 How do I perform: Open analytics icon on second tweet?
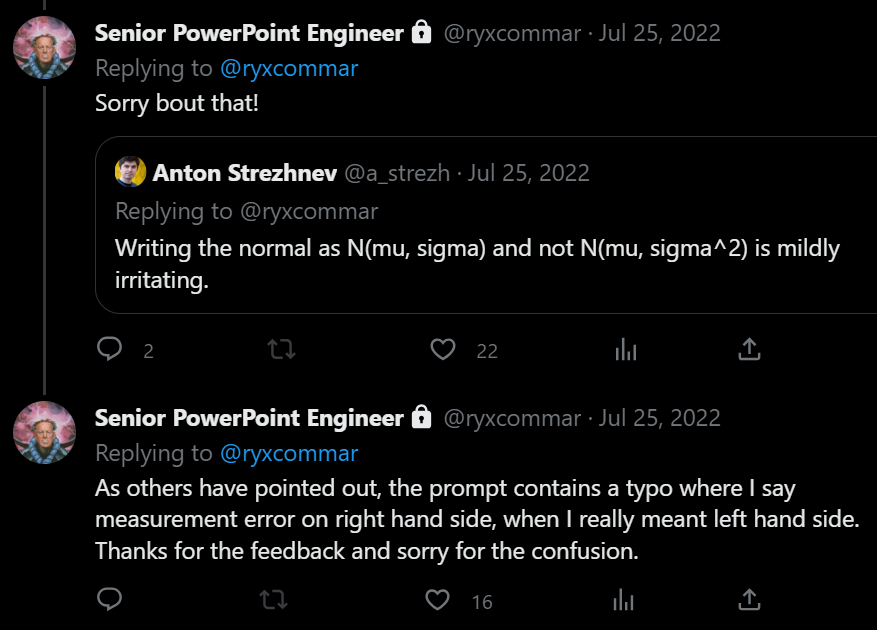pyautogui.click(x=624, y=600)
